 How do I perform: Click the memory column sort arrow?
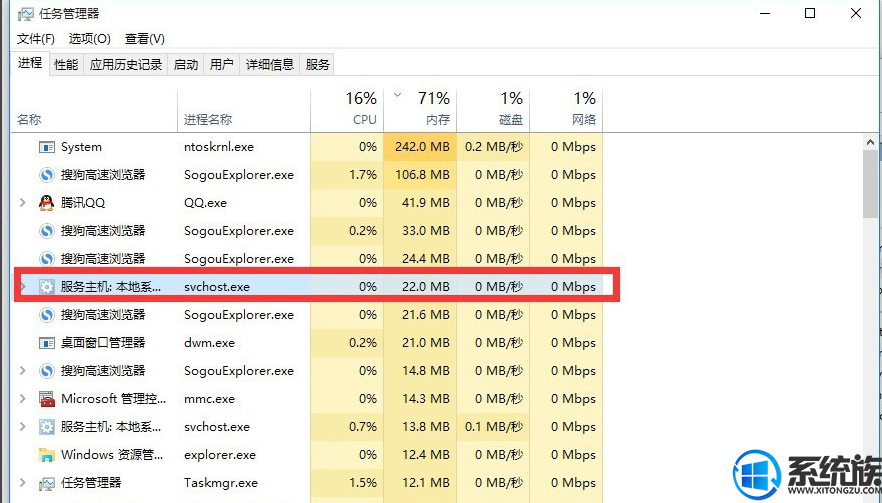[398, 95]
